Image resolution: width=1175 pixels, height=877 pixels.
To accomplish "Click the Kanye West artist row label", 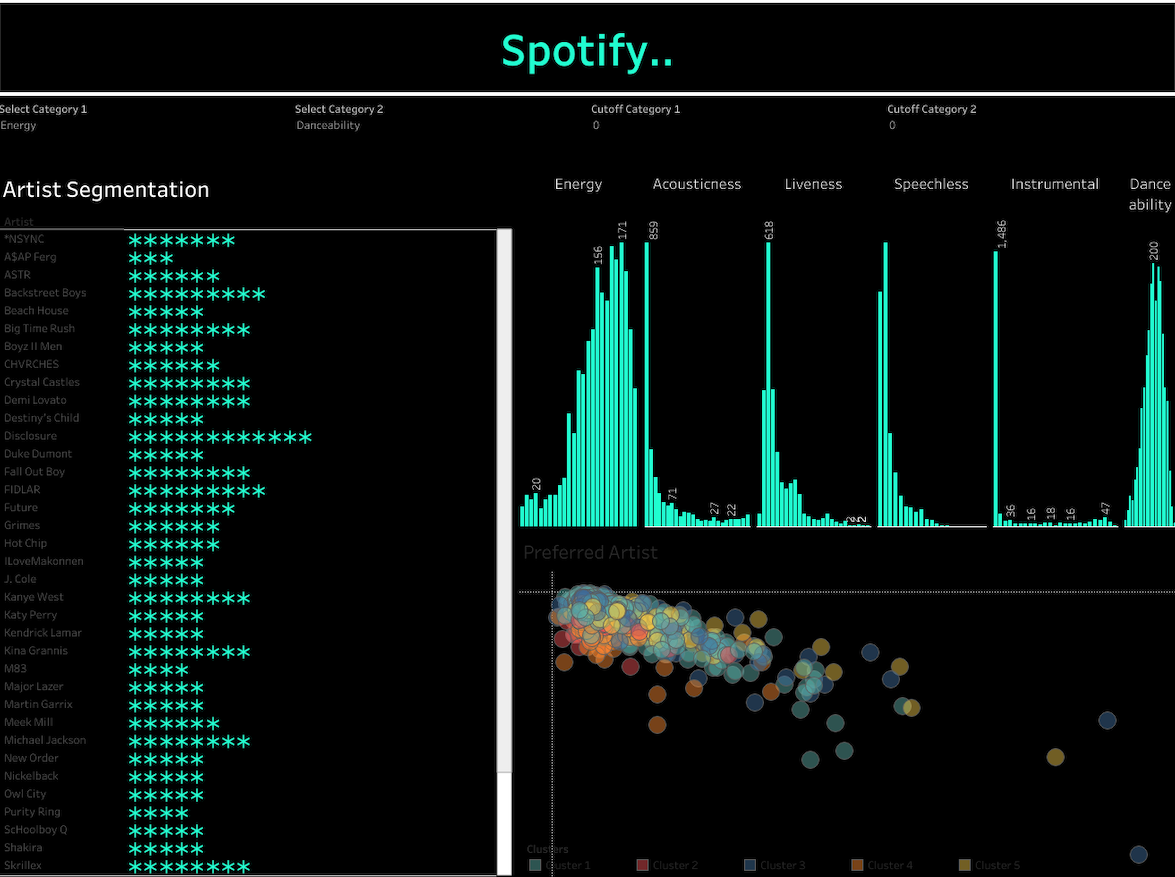I will point(34,597).
